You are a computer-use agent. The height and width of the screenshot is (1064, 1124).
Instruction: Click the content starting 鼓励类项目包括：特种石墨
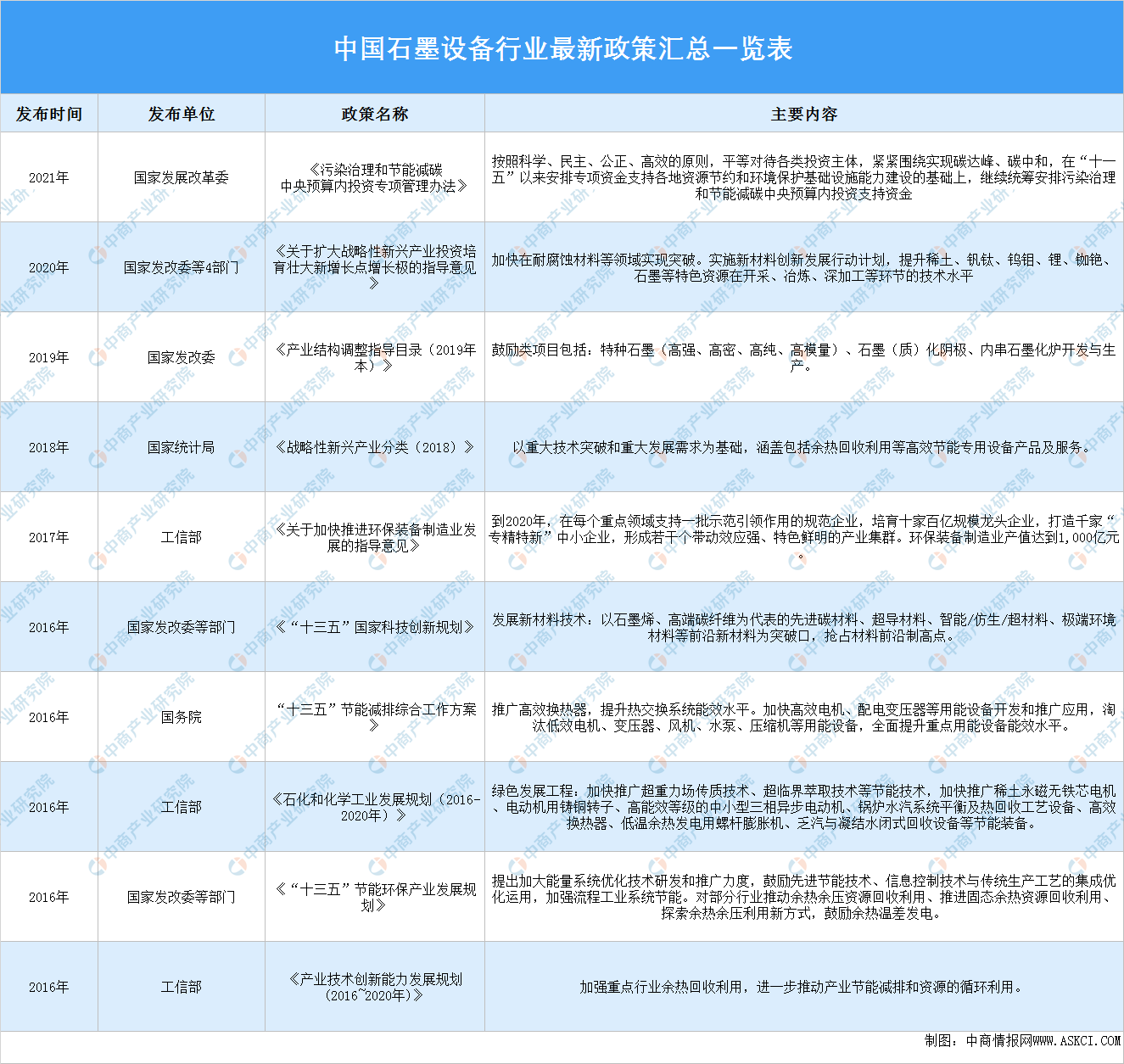click(804, 357)
